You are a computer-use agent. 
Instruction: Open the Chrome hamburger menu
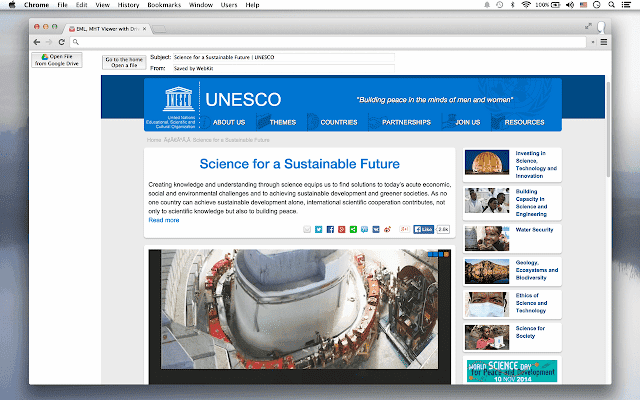603,42
